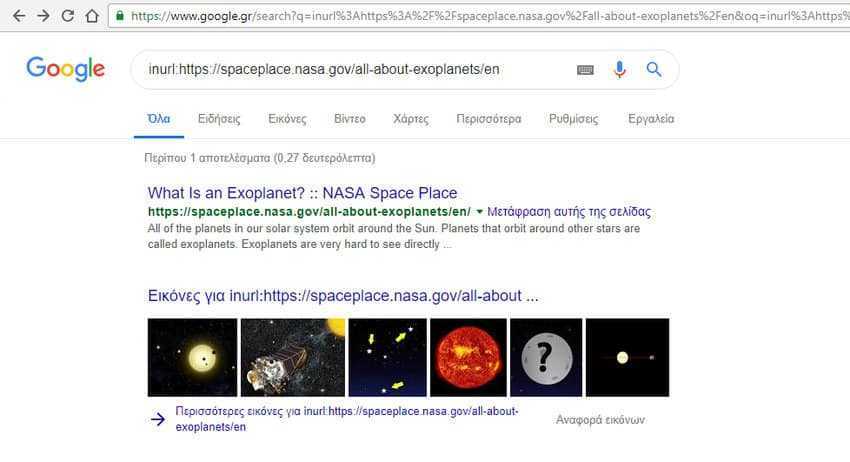This screenshot has height=462, width=850.
Task: Open the What Is an Exoplanet result link
Action: (x=302, y=192)
